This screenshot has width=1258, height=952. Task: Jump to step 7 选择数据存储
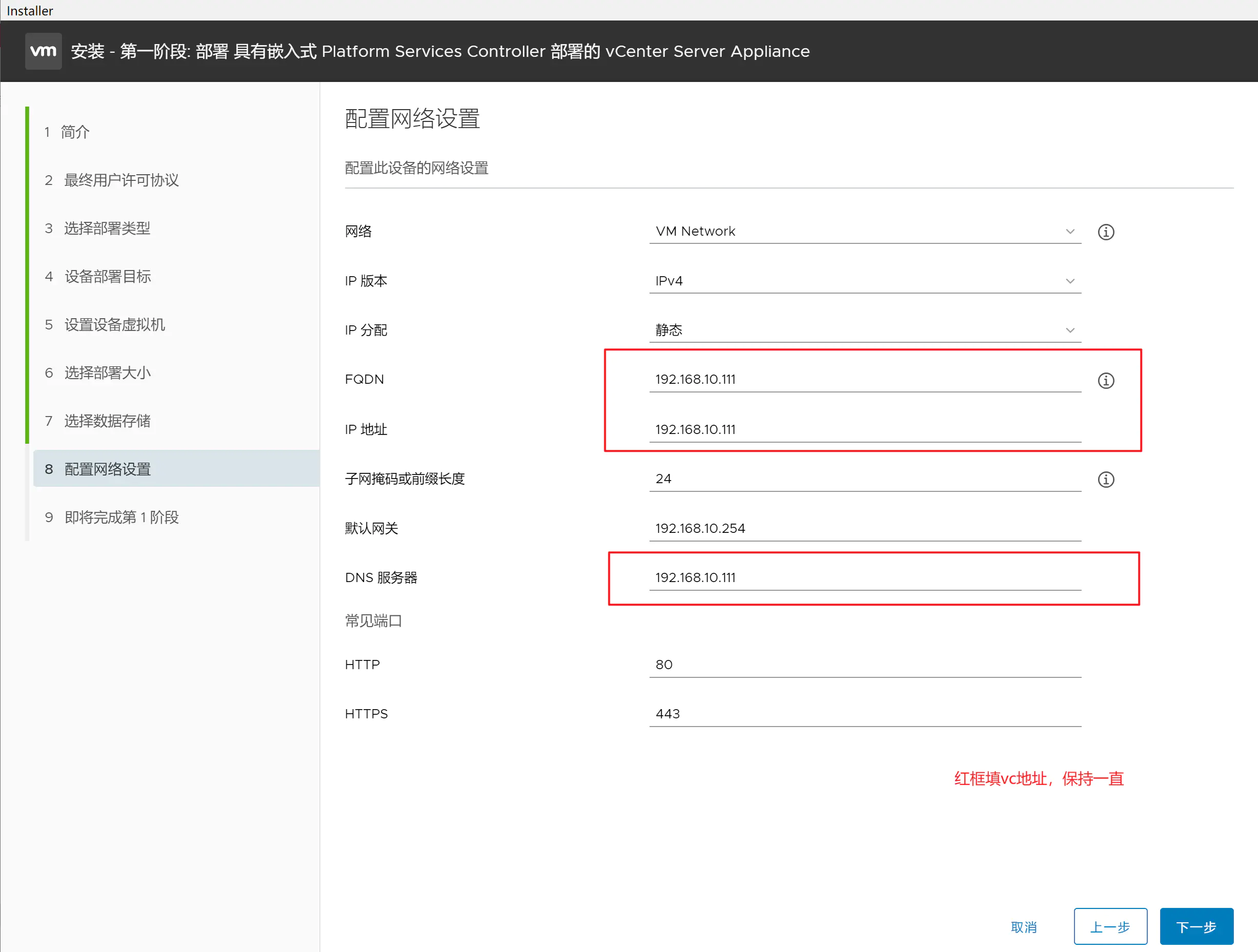coord(97,421)
